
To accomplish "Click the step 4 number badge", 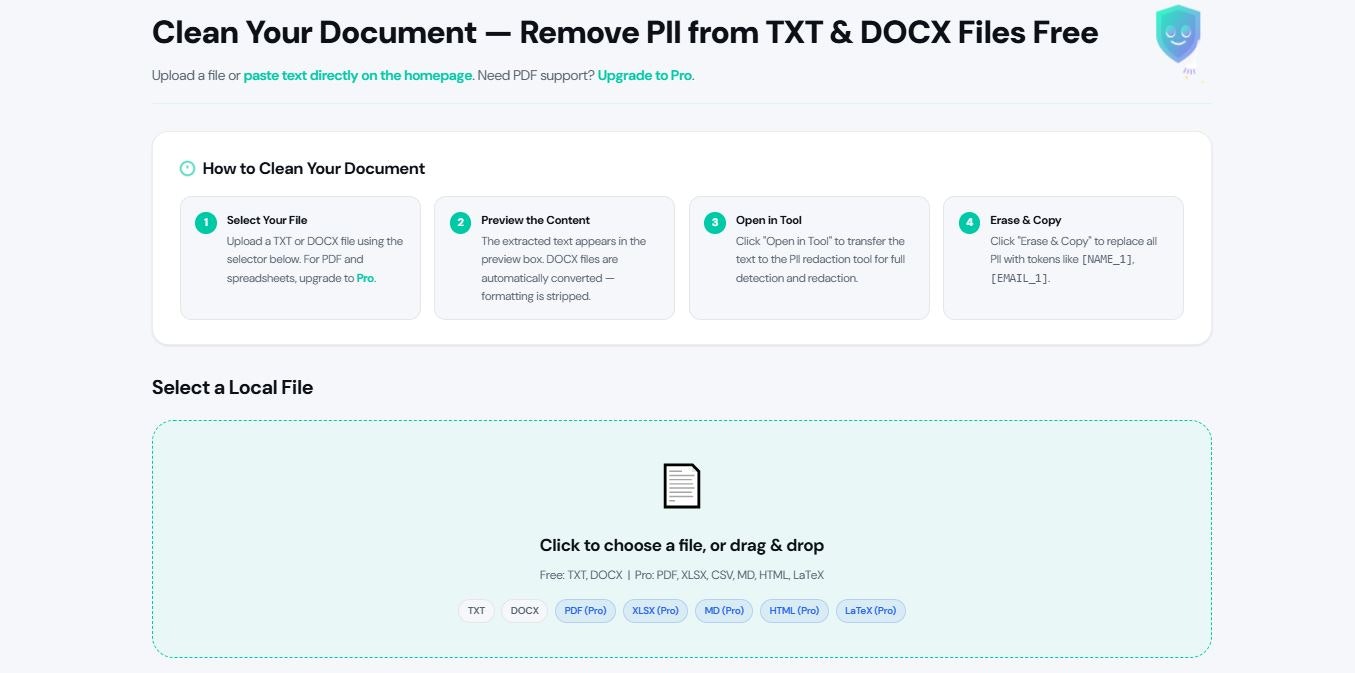I will (x=969, y=223).
